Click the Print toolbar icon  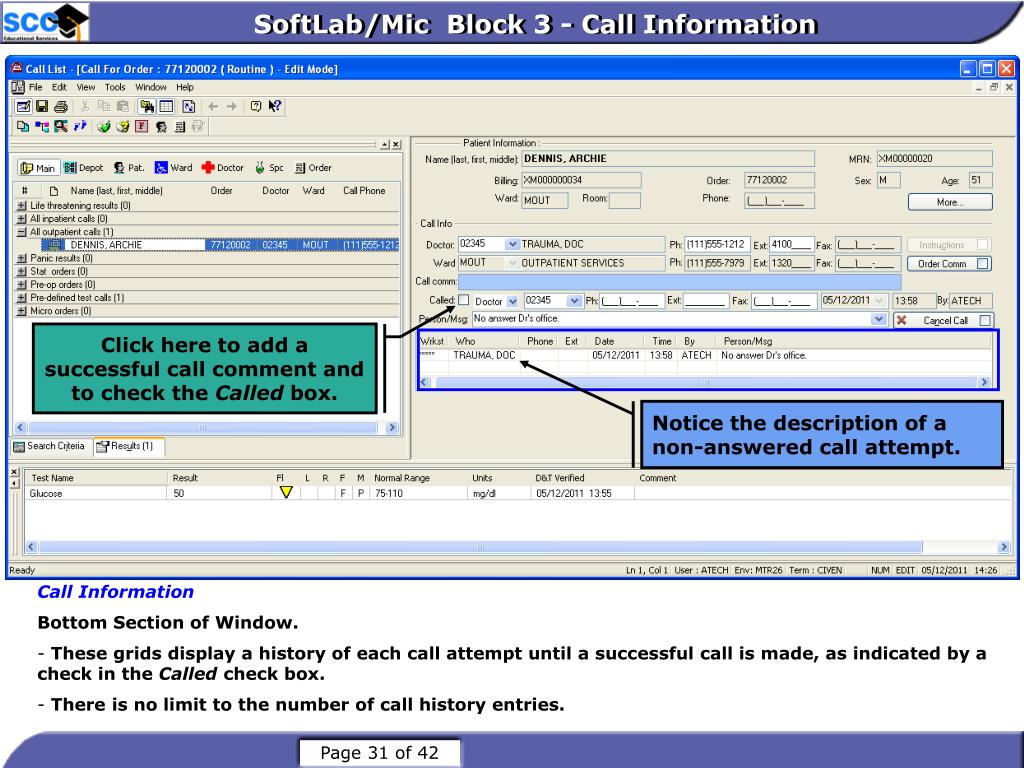61,106
